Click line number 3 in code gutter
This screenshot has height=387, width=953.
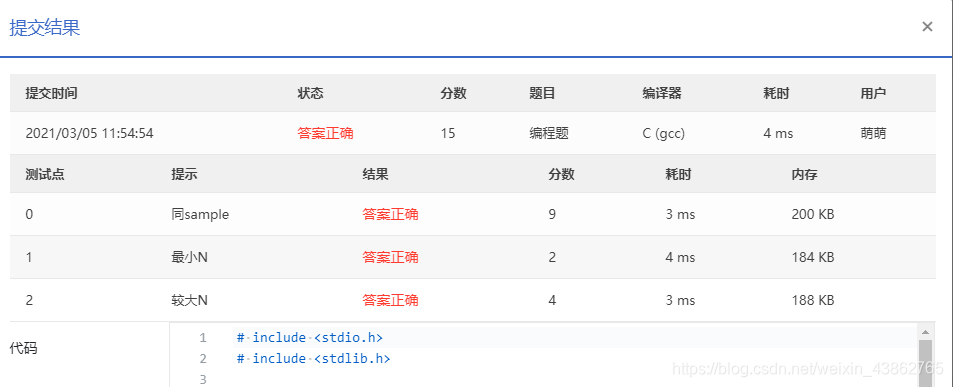203,380
